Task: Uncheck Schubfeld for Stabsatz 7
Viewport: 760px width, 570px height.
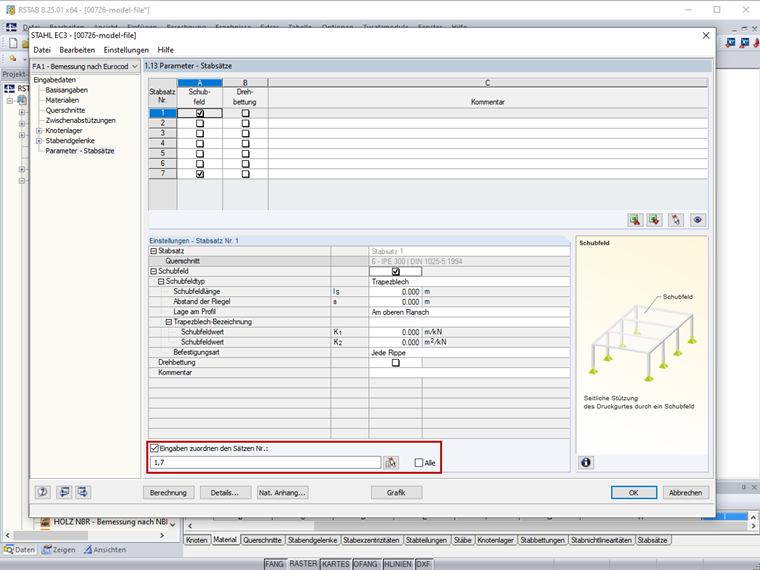Action: pos(200,174)
